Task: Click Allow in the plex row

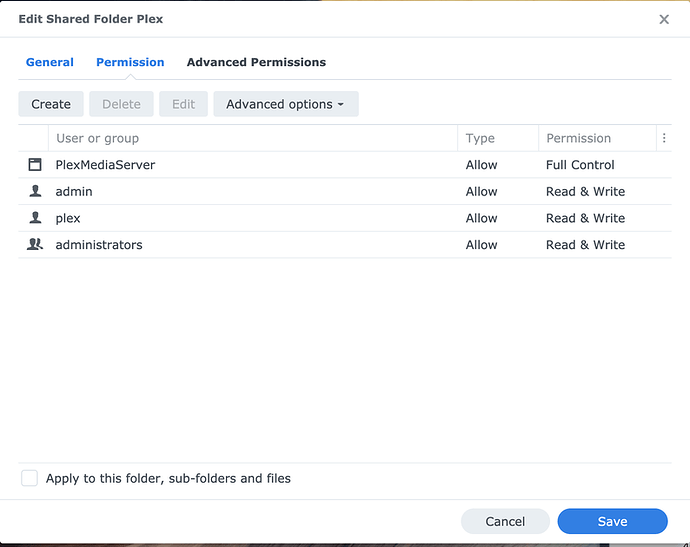Action: click(x=481, y=218)
